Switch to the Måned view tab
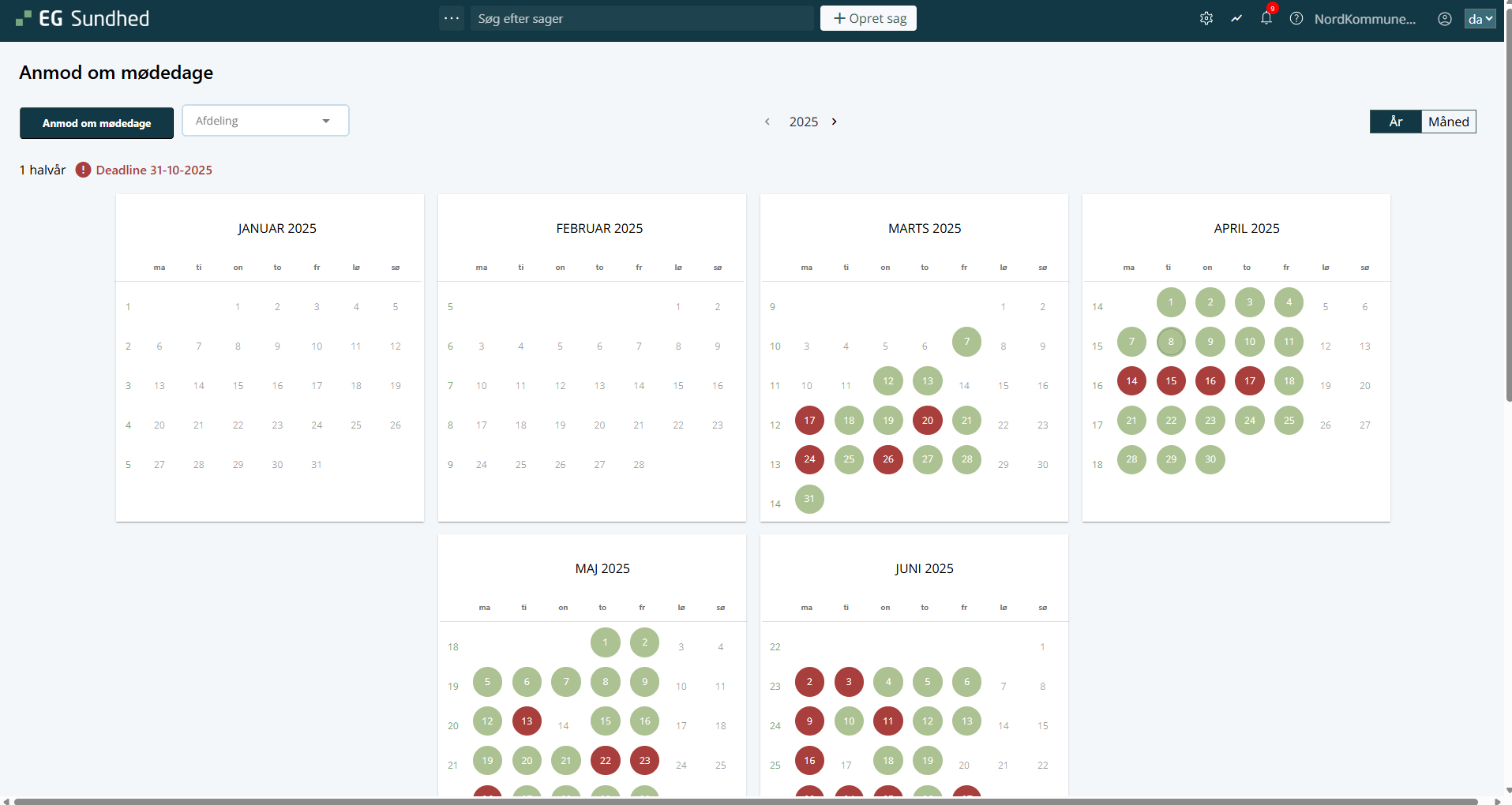Viewport: 1512px width, 805px height. tap(1448, 122)
